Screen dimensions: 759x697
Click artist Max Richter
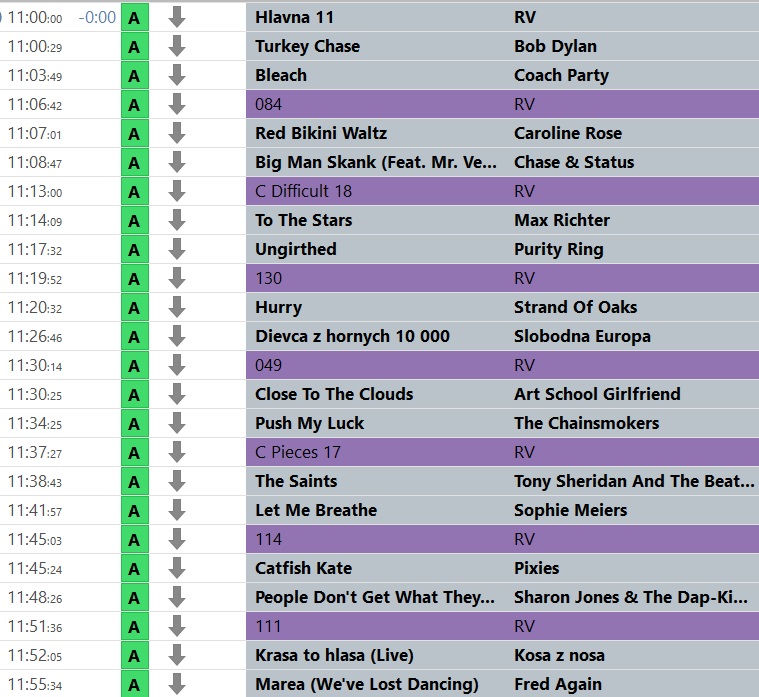tap(562, 221)
